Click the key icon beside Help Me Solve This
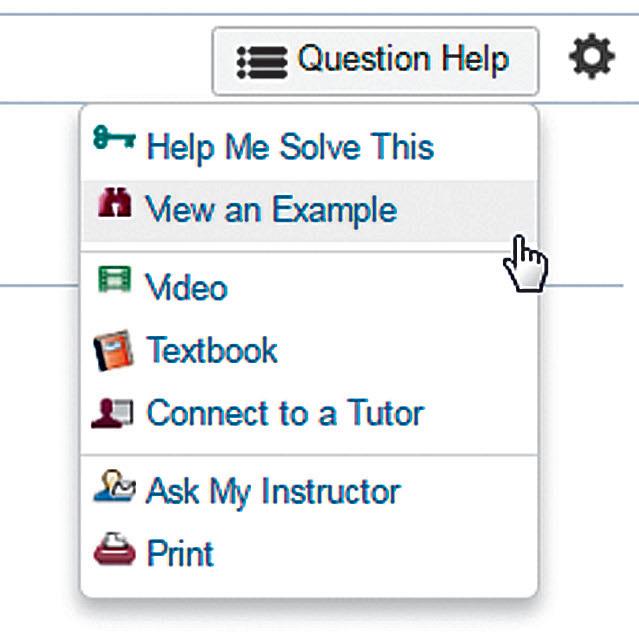This screenshot has height=639, width=639. pyautogui.click(x=113, y=140)
